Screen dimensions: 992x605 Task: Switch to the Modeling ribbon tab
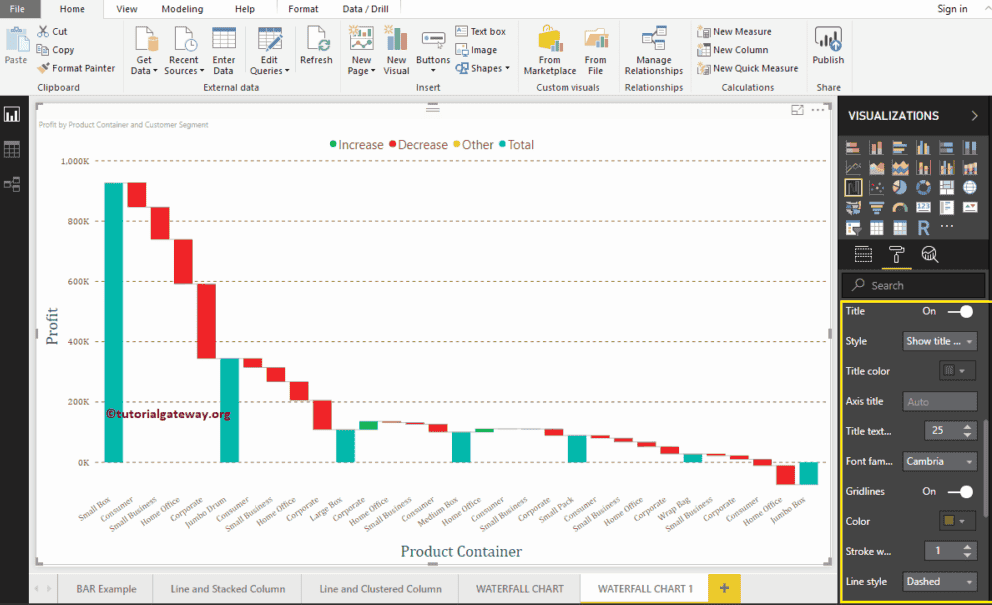tap(182, 8)
